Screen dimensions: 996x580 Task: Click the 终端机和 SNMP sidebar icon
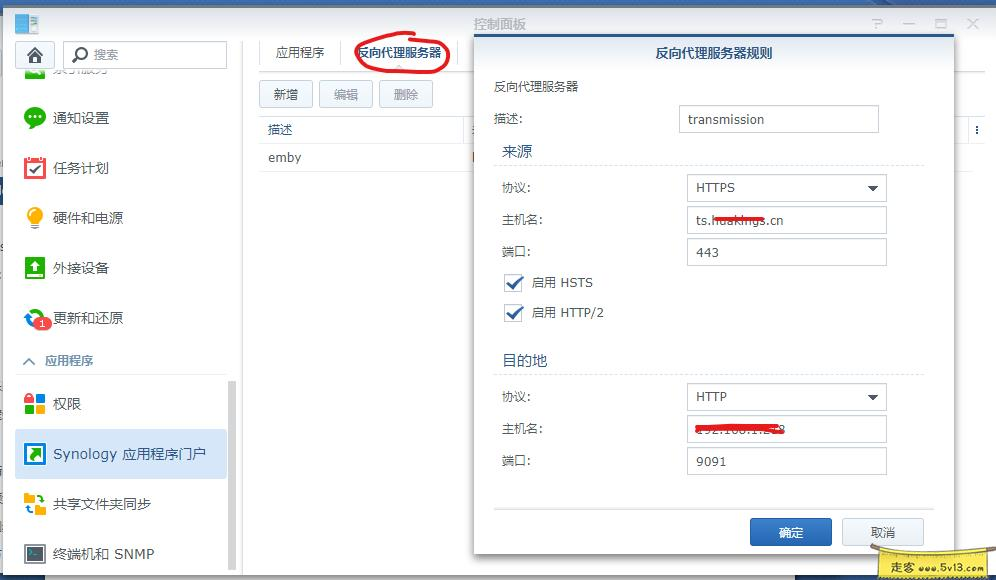[x=100, y=553]
